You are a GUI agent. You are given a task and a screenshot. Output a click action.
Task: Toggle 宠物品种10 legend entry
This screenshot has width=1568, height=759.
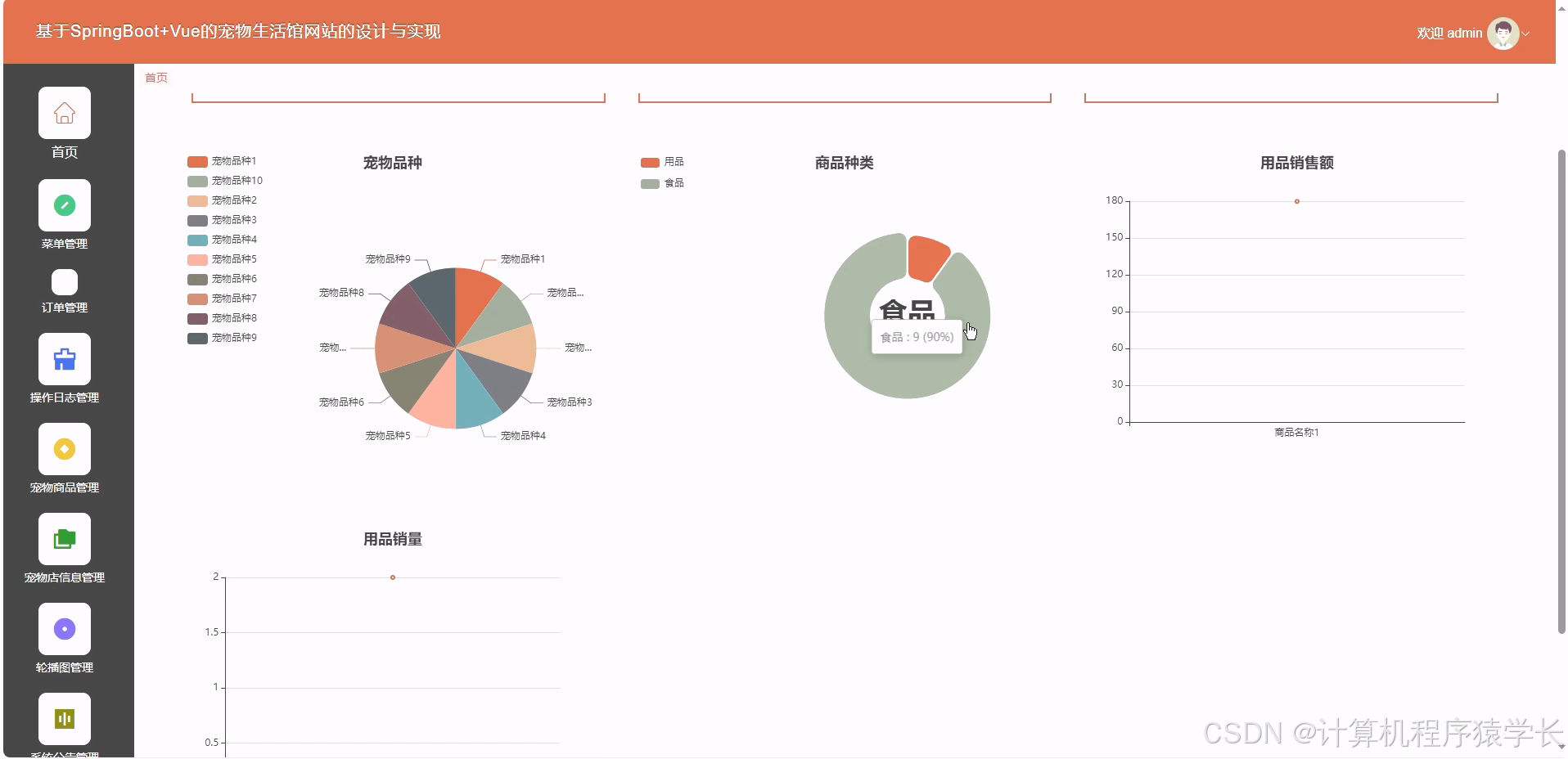click(x=225, y=181)
